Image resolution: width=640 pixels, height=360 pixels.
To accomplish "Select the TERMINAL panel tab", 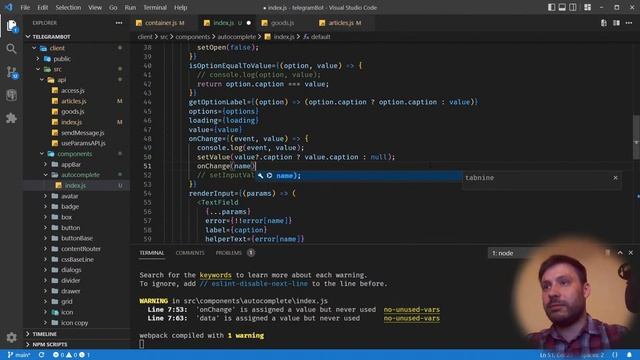I will pyautogui.click(x=152, y=253).
